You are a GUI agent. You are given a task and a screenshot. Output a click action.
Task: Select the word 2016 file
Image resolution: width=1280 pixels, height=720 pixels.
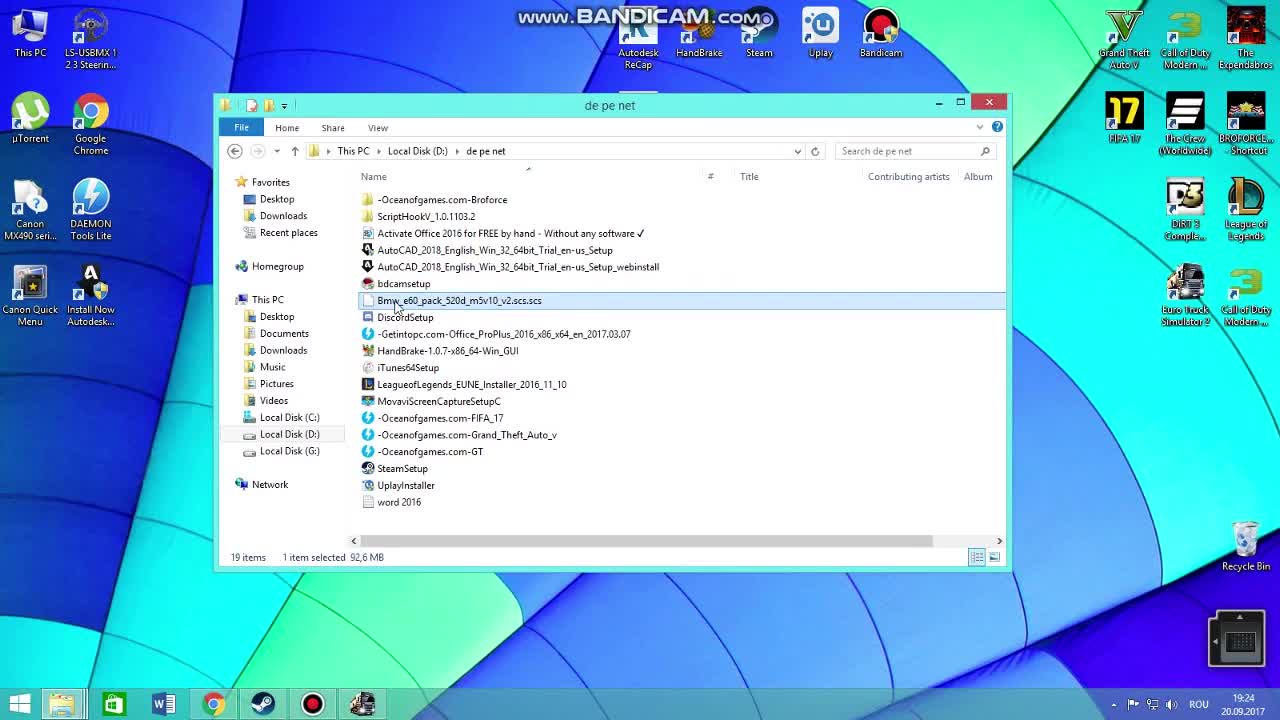click(398, 502)
